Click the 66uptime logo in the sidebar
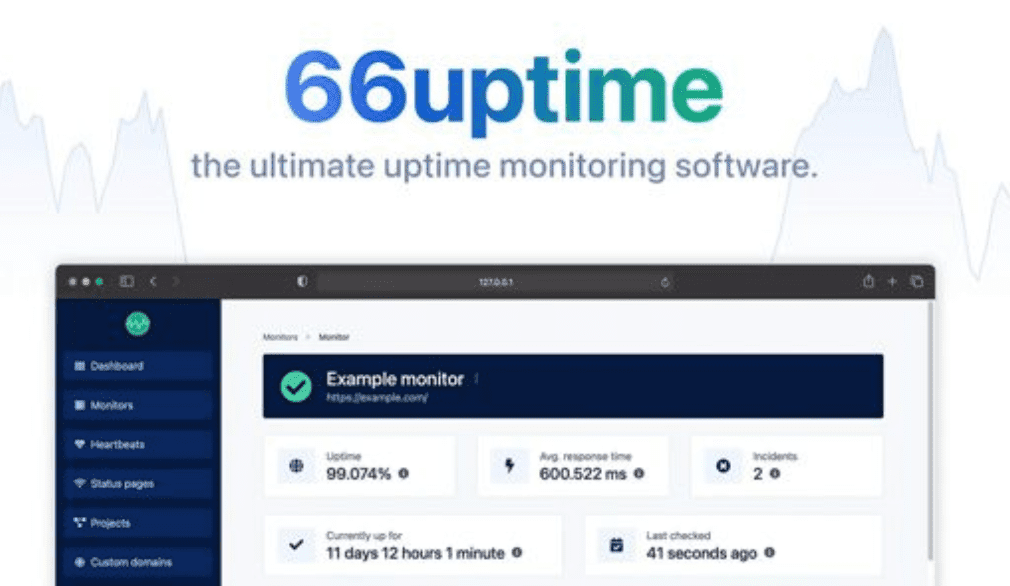This screenshot has width=1010, height=586. (137, 324)
